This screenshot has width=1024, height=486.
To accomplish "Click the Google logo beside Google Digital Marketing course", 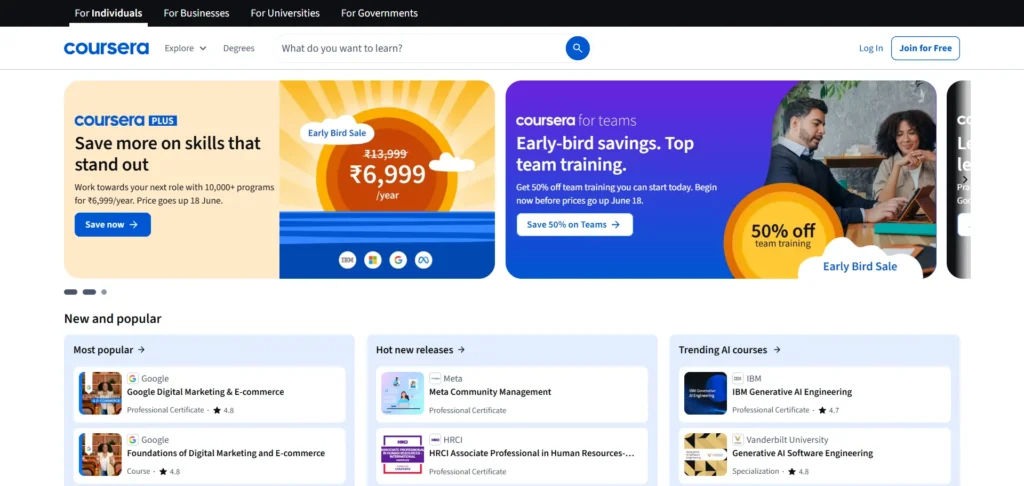I will point(133,378).
